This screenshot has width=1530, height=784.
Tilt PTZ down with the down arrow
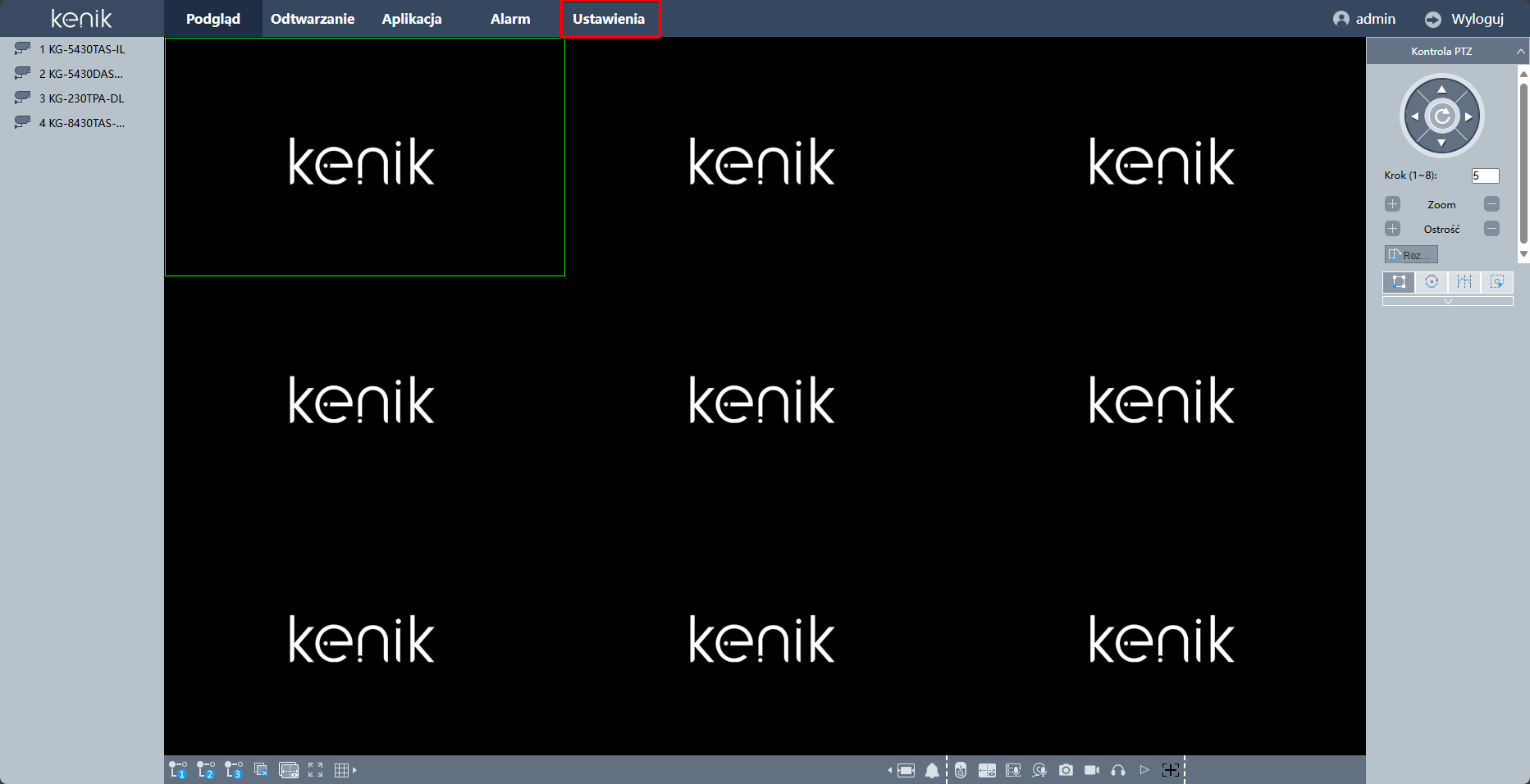pyautogui.click(x=1441, y=144)
